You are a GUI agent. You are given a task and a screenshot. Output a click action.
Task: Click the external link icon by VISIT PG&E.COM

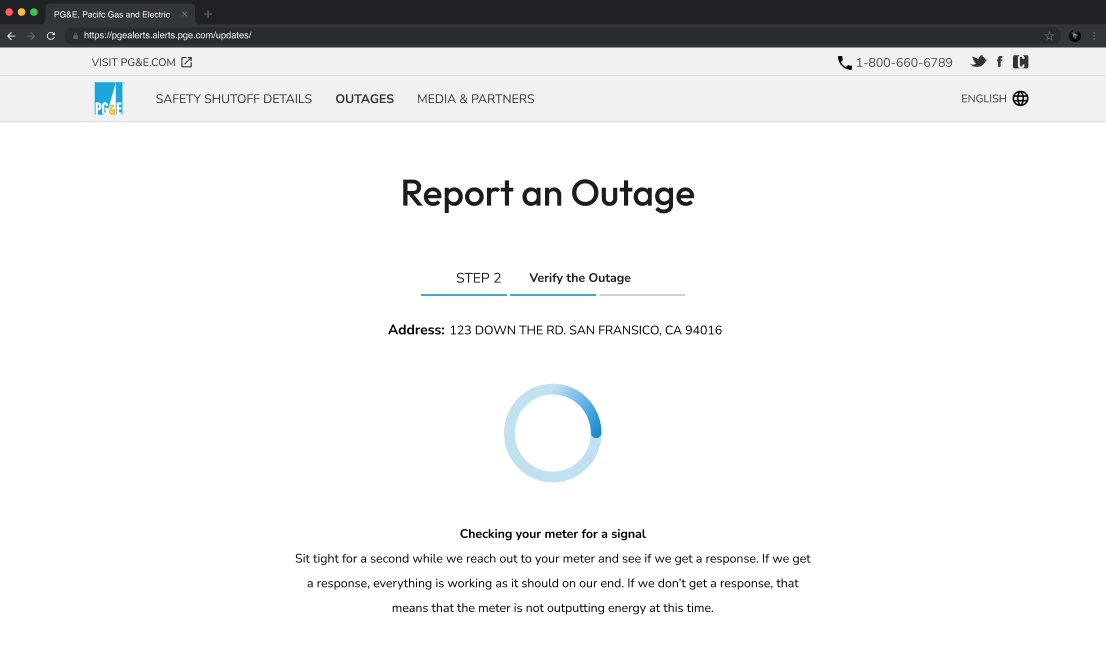(186, 62)
